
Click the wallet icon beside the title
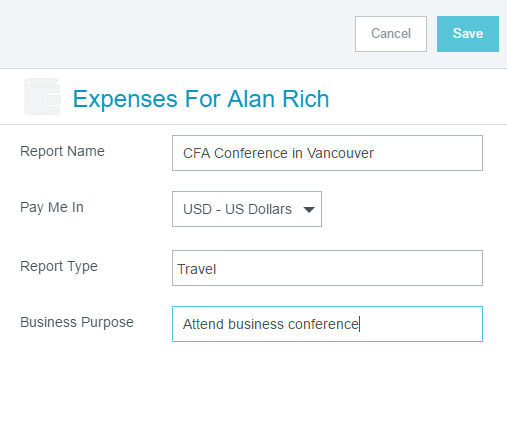pyautogui.click(x=42, y=97)
